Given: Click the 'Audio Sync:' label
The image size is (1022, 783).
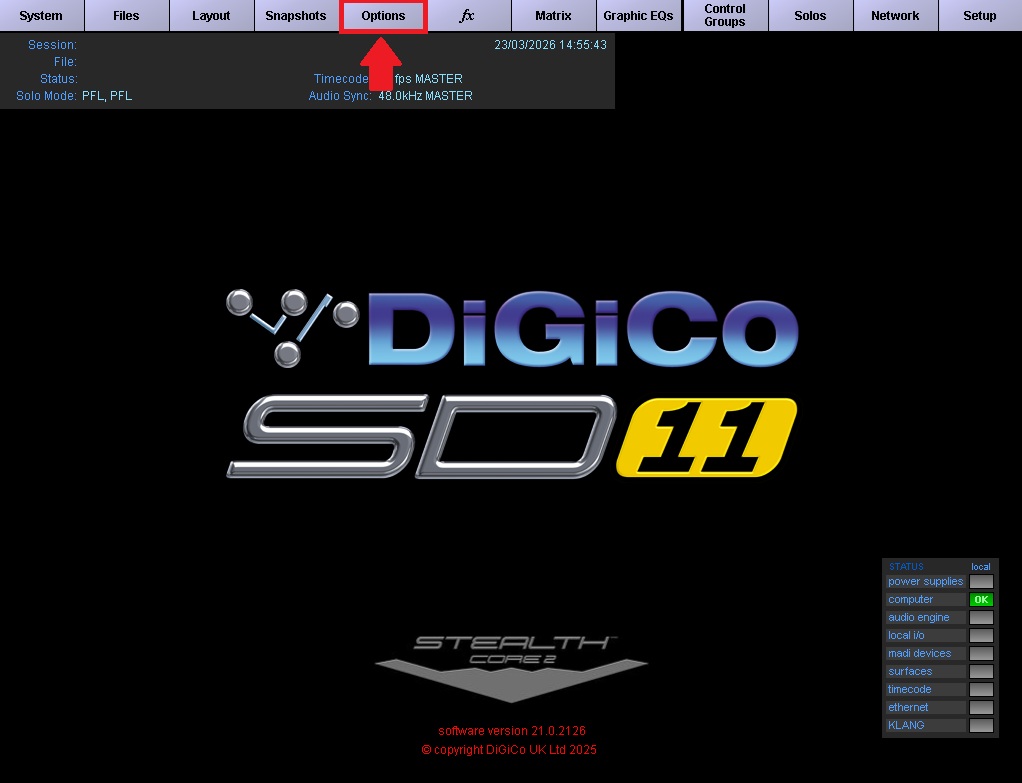Looking at the screenshot, I should tap(340, 96).
